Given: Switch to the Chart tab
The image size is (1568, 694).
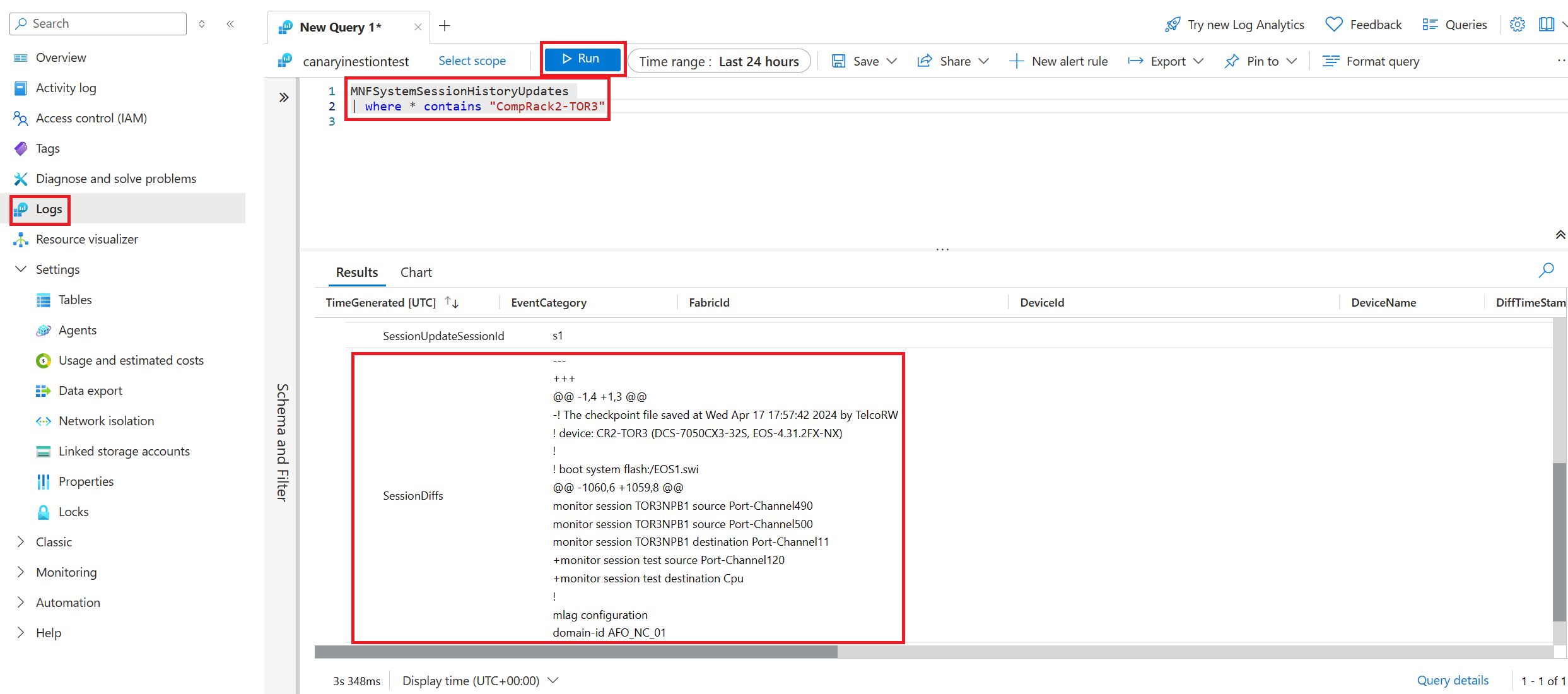Looking at the screenshot, I should coord(416,273).
